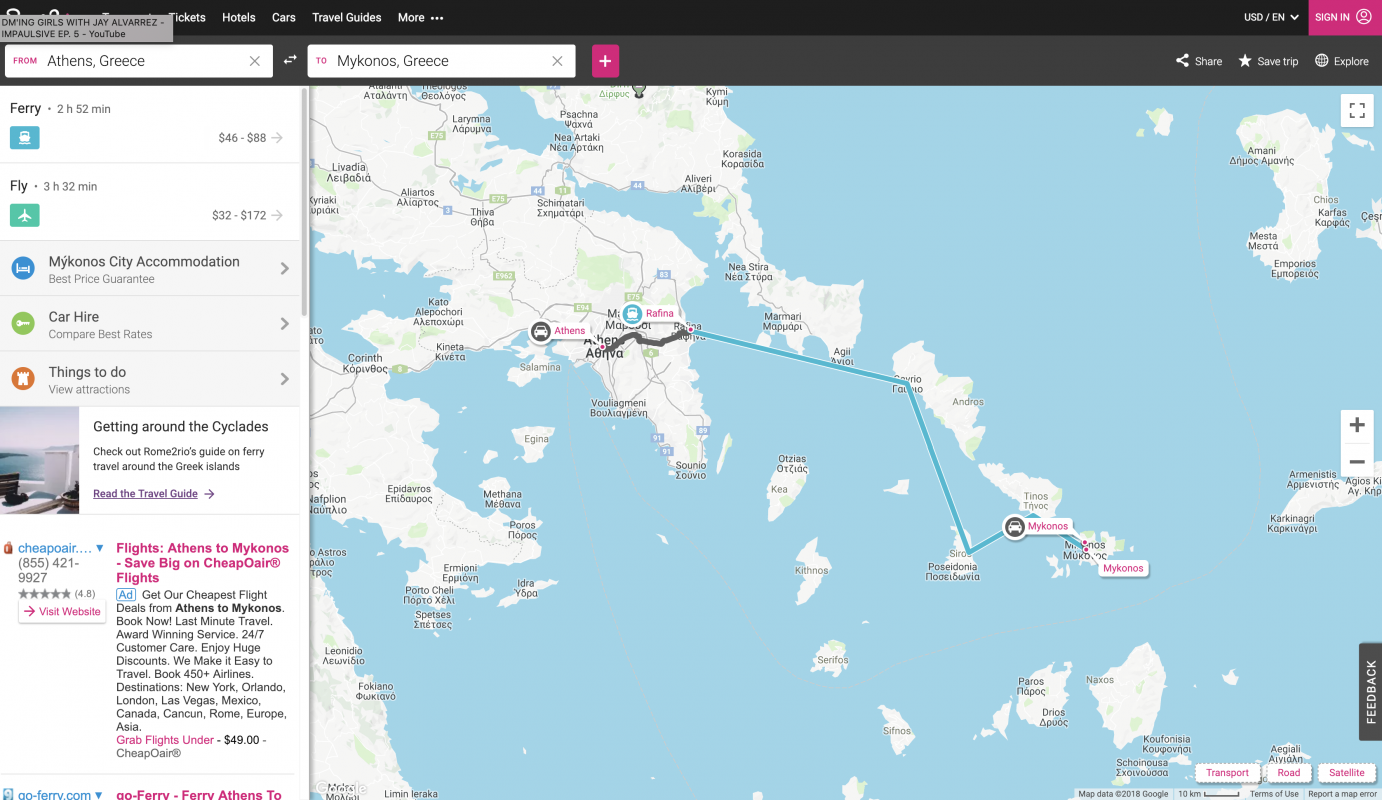Click the Athens car marker on map
Screen dimensions: 1382x800
click(x=541, y=332)
